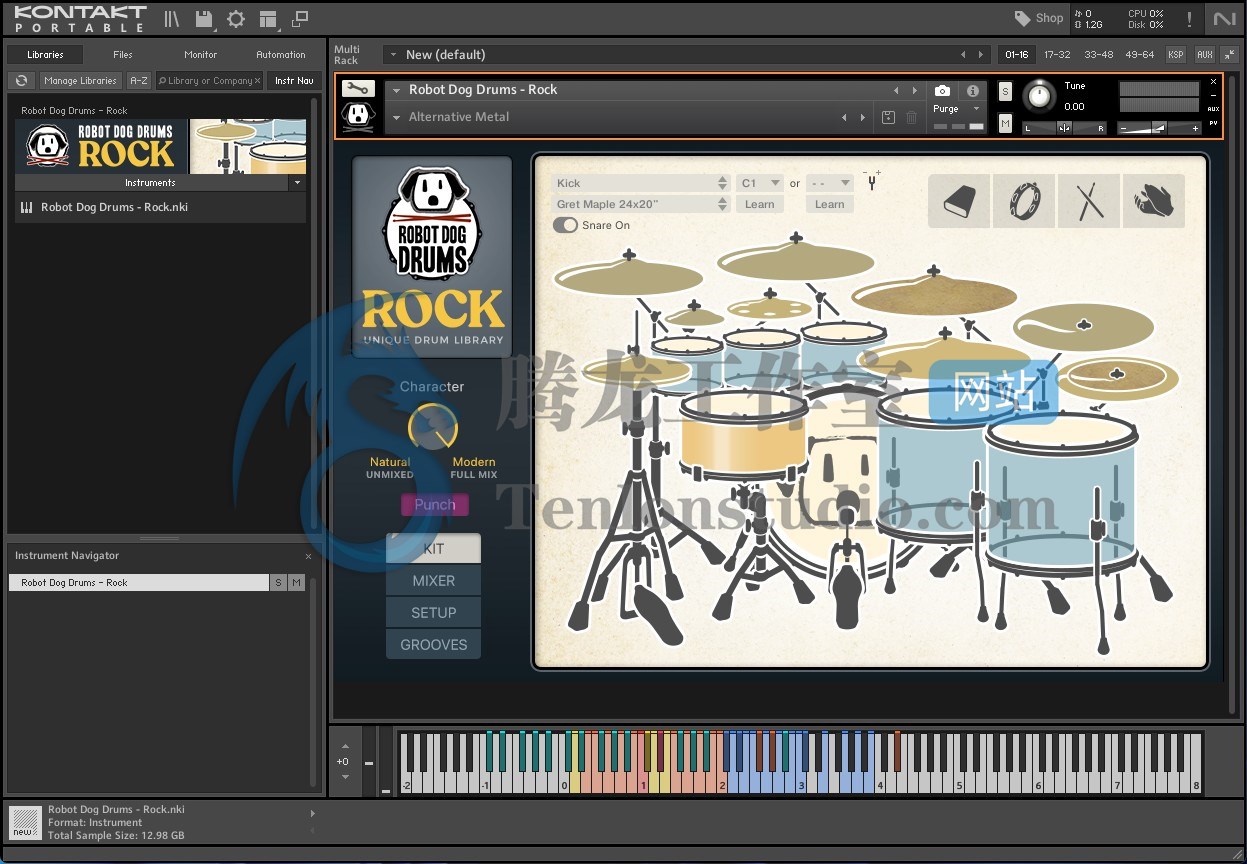
Task: Expand the Robot Dog Drums - Rock instrument menu
Action: click(397, 90)
